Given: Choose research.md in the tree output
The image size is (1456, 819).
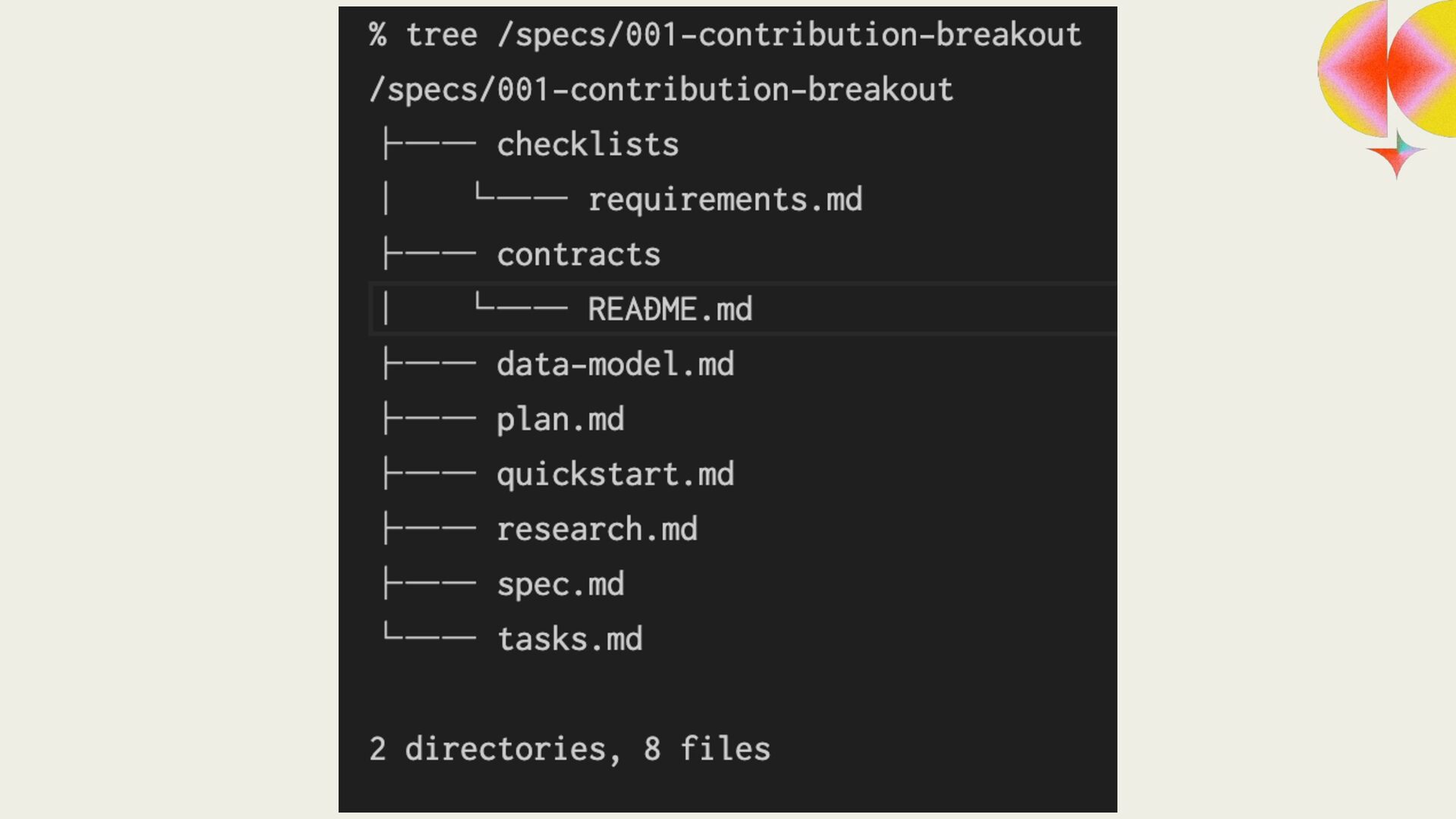Looking at the screenshot, I should (x=597, y=529).
